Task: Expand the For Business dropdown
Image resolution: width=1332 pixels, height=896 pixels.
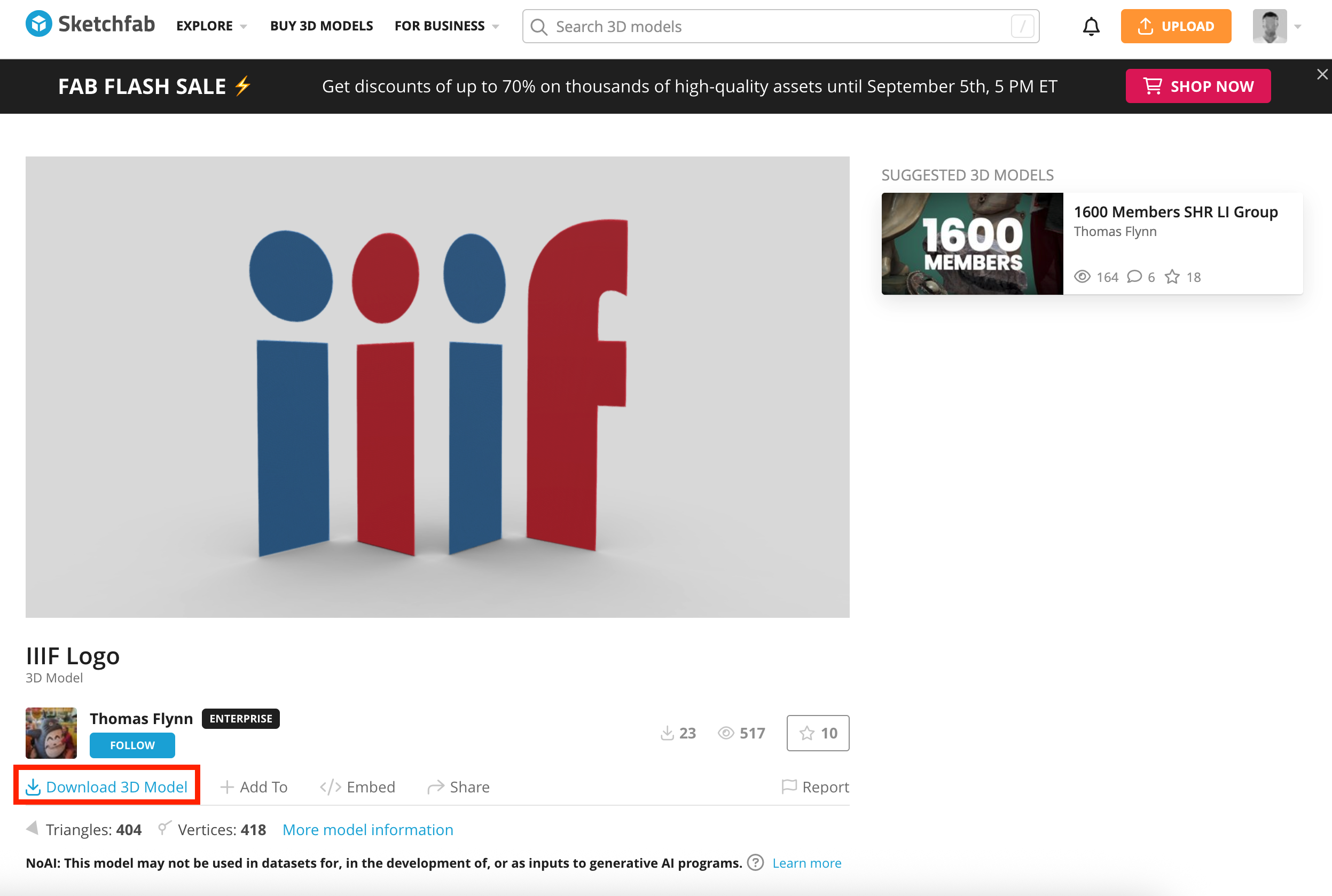Action: click(x=446, y=26)
